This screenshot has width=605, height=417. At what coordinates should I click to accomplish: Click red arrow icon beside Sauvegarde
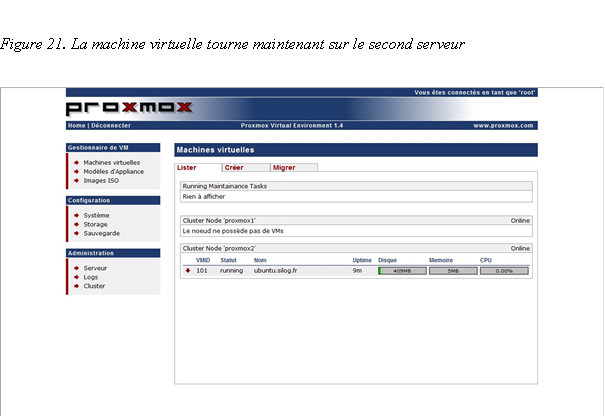point(76,233)
